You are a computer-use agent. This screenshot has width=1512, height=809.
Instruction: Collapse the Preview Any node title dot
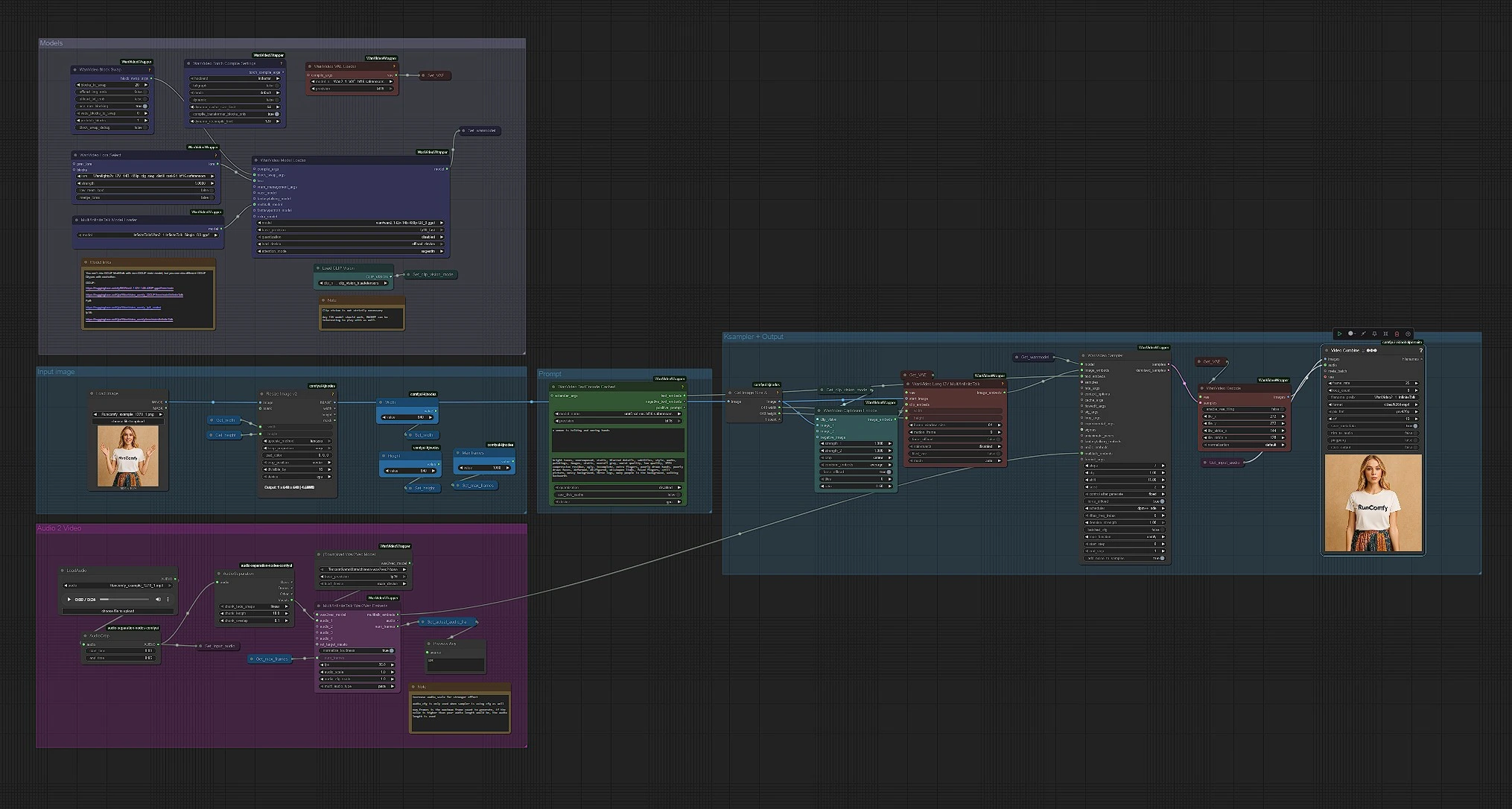pos(428,644)
